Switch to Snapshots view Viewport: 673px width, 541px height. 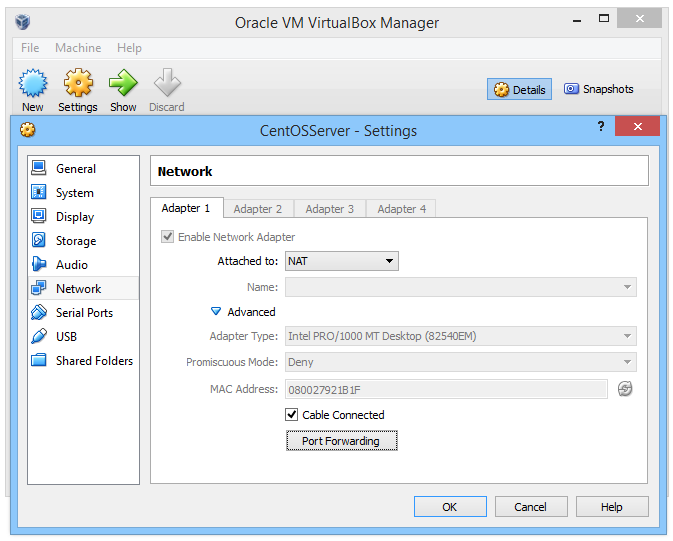coord(598,89)
